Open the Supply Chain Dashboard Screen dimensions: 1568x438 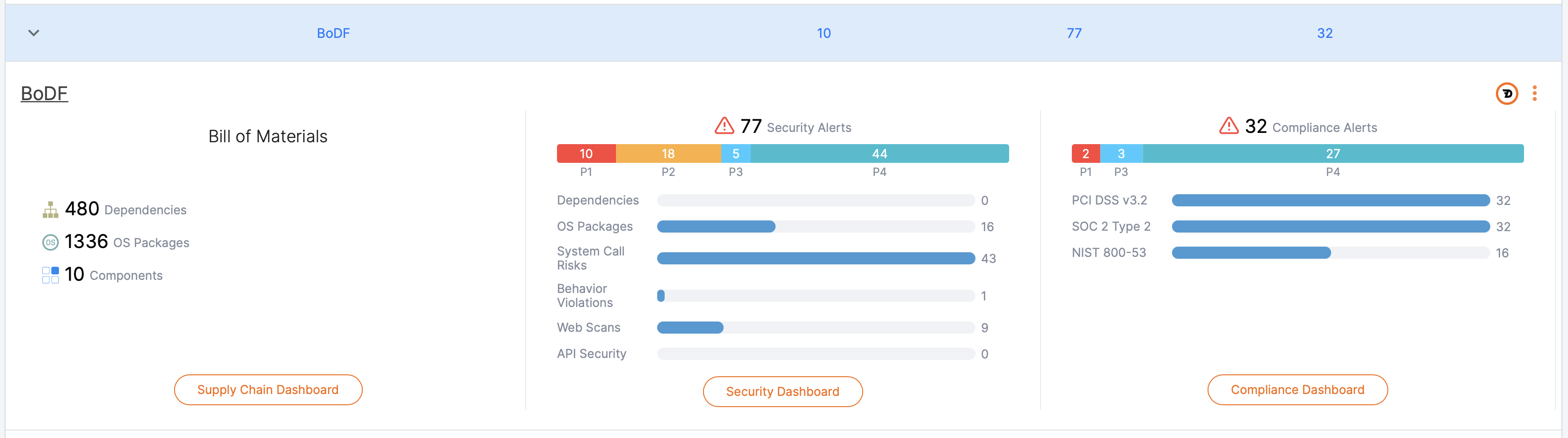pyautogui.click(x=268, y=389)
